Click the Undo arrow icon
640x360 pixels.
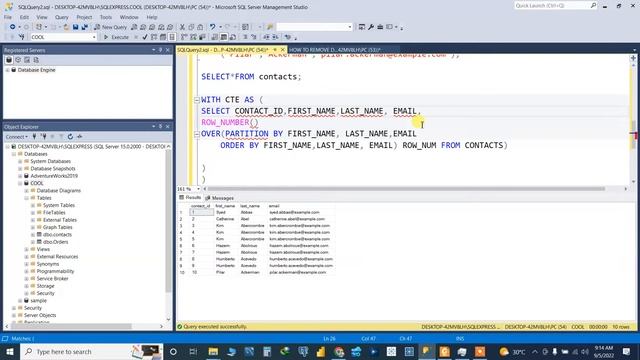click(212, 27)
